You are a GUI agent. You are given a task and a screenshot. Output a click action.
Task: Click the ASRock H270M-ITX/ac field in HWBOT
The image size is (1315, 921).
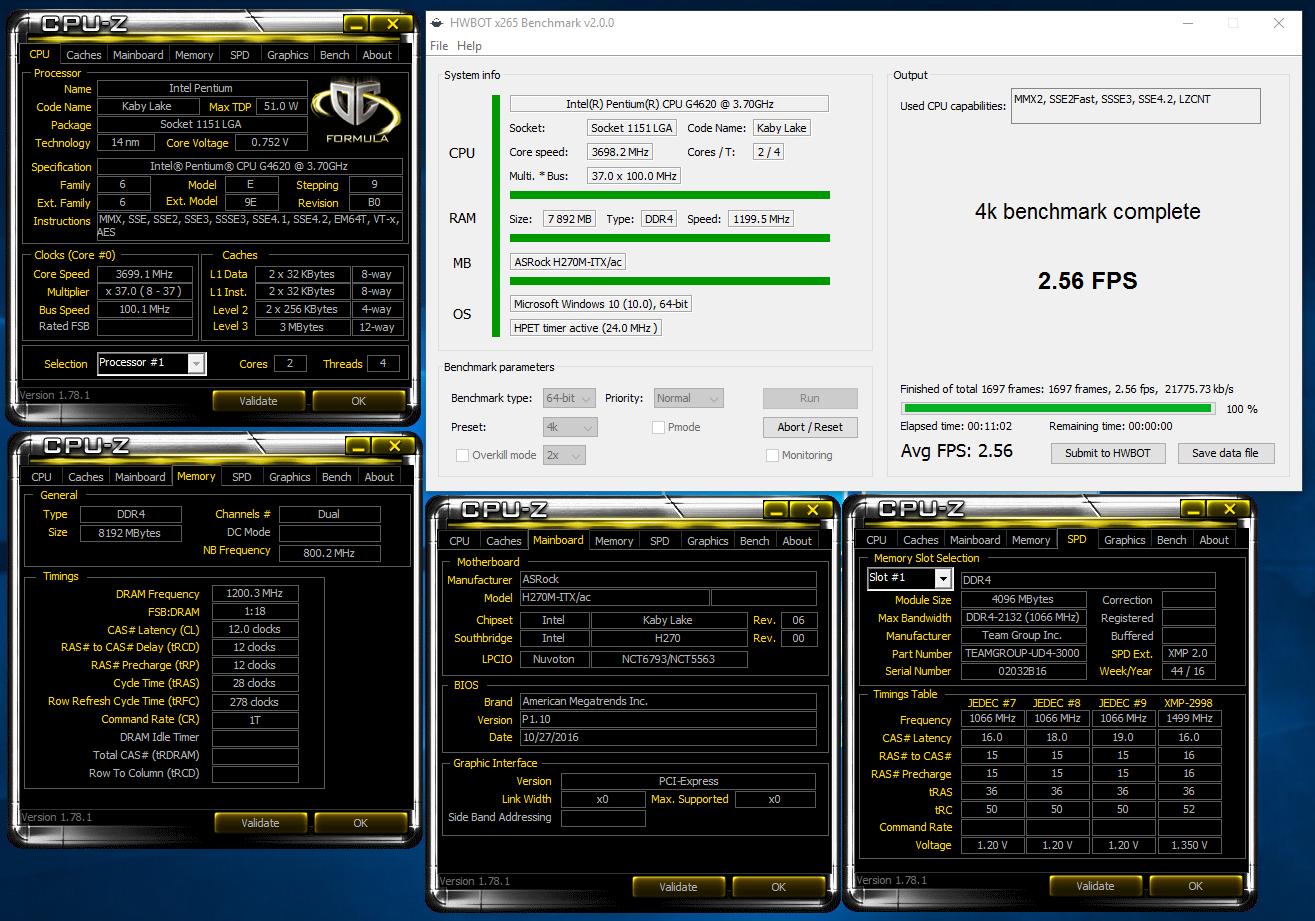pyautogui.click(x=568, y=262)
